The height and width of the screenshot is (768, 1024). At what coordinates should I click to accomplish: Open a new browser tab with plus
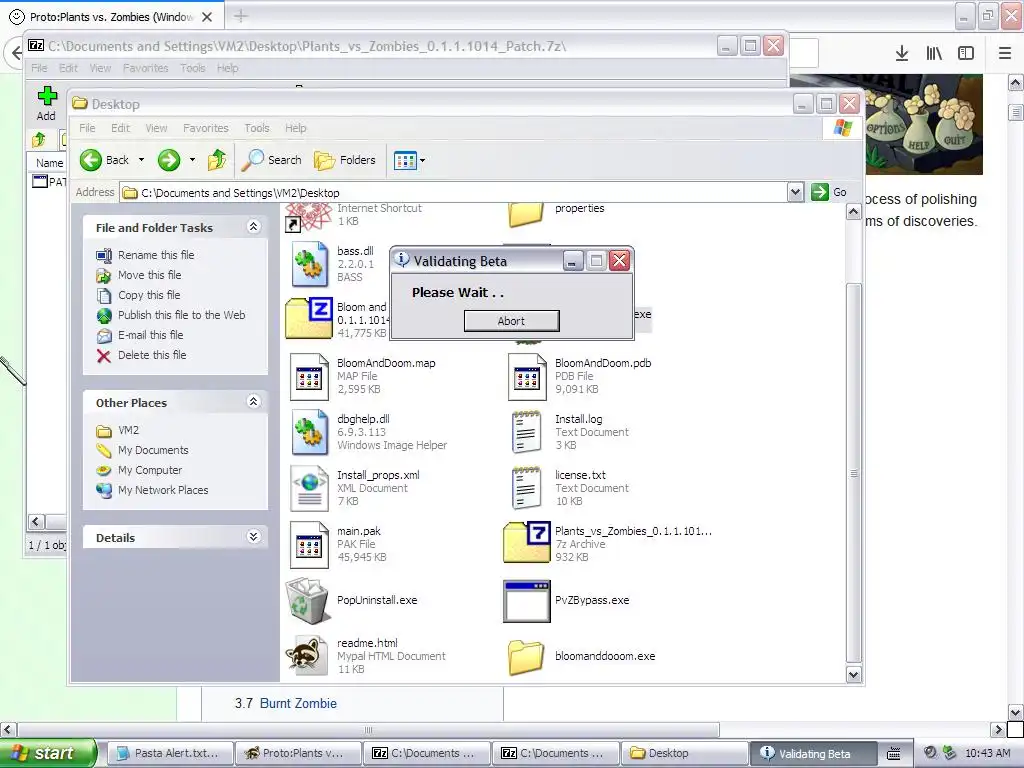click(241, 16)
